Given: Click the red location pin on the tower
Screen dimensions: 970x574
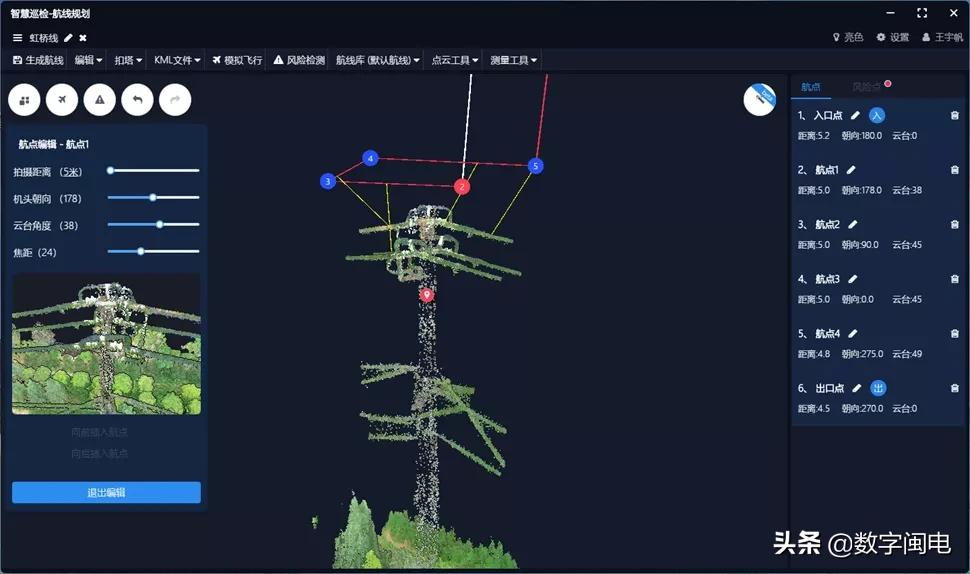Looking at the screenshot, I should pos(426,294).
